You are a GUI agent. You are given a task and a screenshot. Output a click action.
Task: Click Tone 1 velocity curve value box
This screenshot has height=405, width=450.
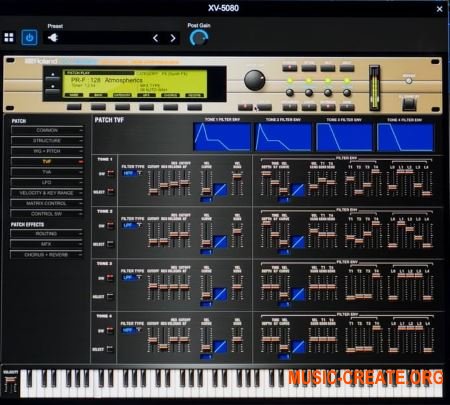pos(206,200)
